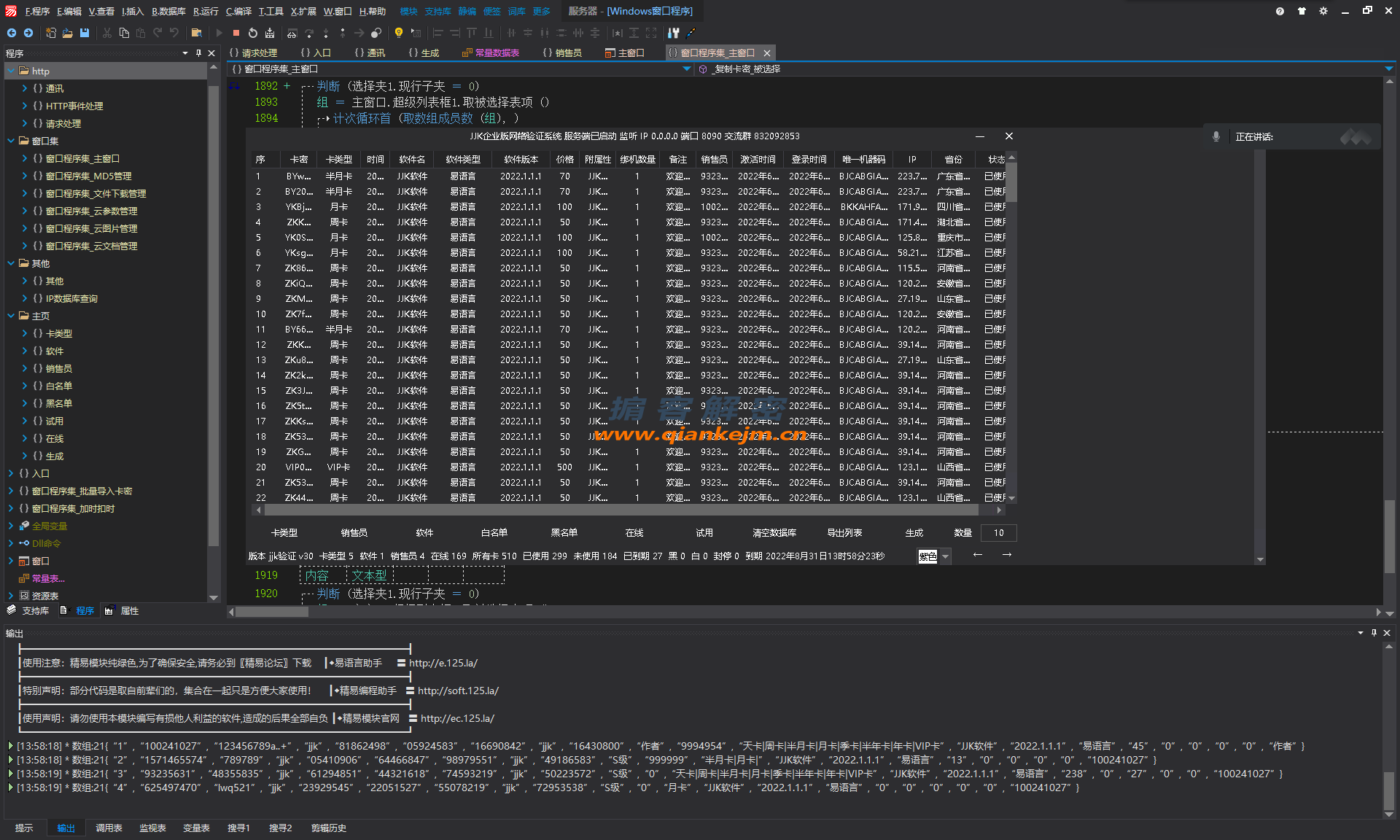Click the 在线 button in JJK window
This screenshot has height=840, width=1400.
[634, 533]
